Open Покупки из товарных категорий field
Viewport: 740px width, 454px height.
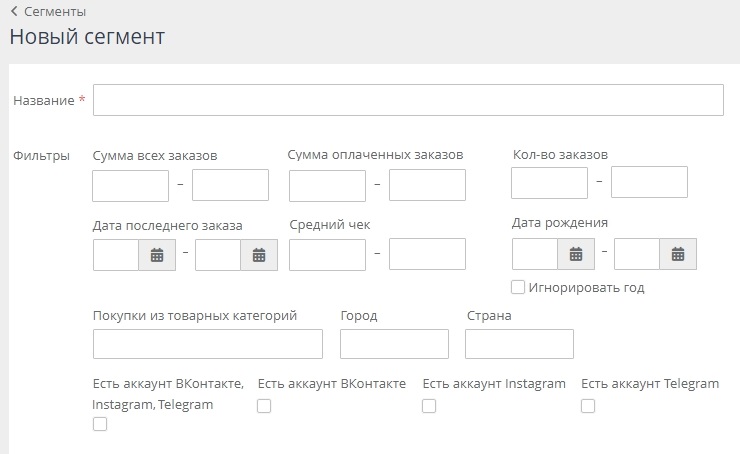pos(208,344)
